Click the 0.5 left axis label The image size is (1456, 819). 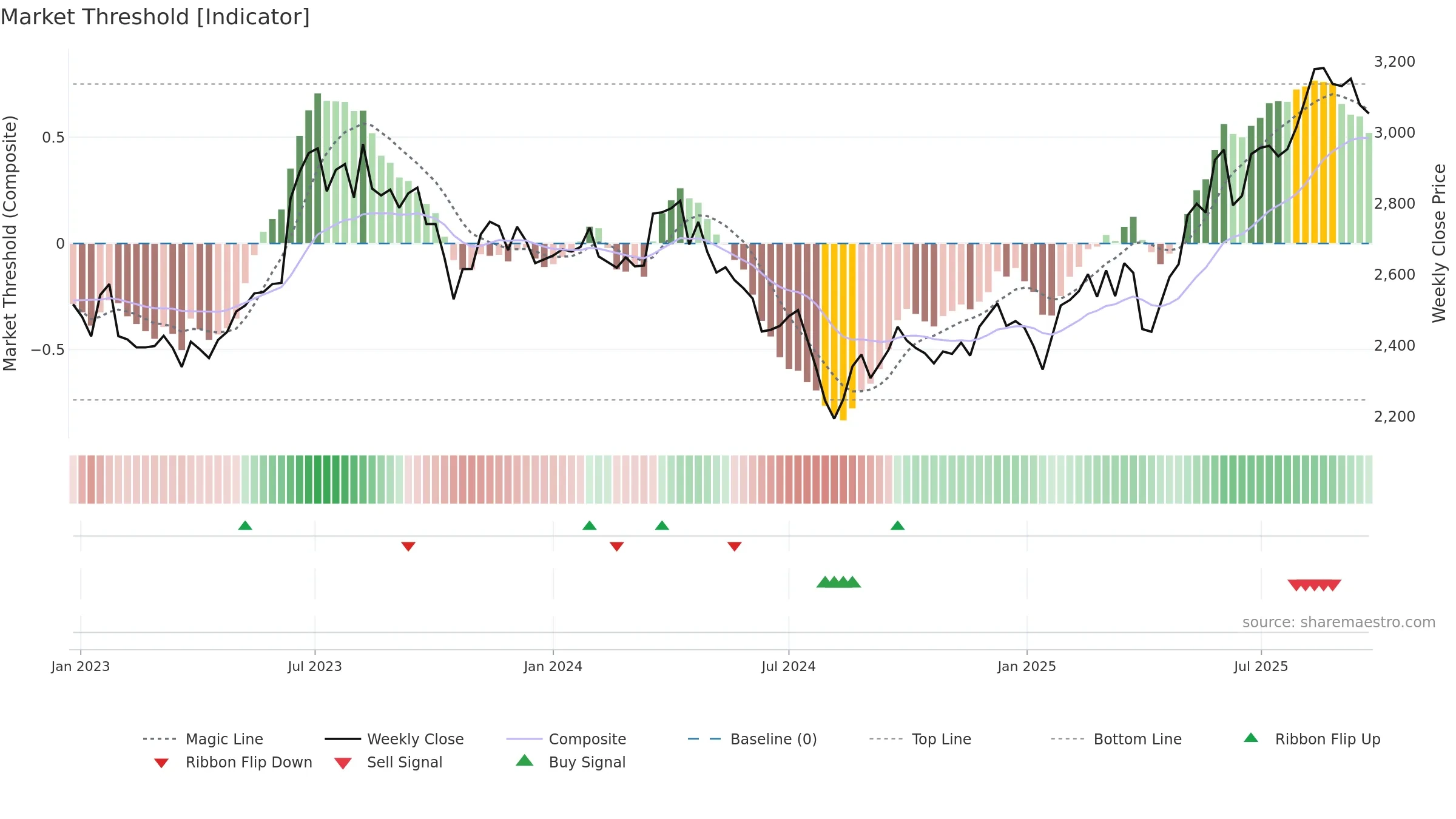point(53,138)
